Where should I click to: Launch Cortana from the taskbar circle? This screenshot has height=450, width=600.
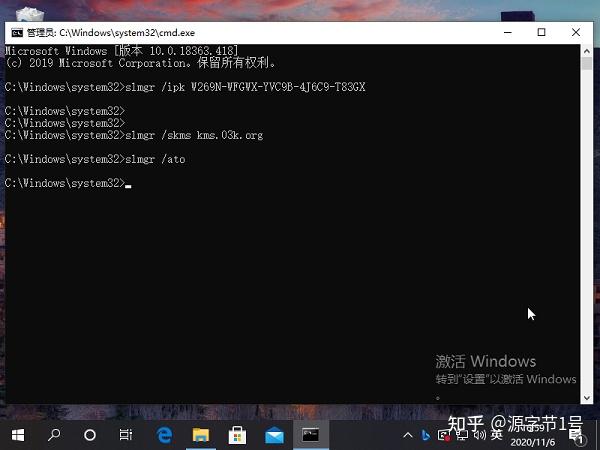tap(90, 435)
